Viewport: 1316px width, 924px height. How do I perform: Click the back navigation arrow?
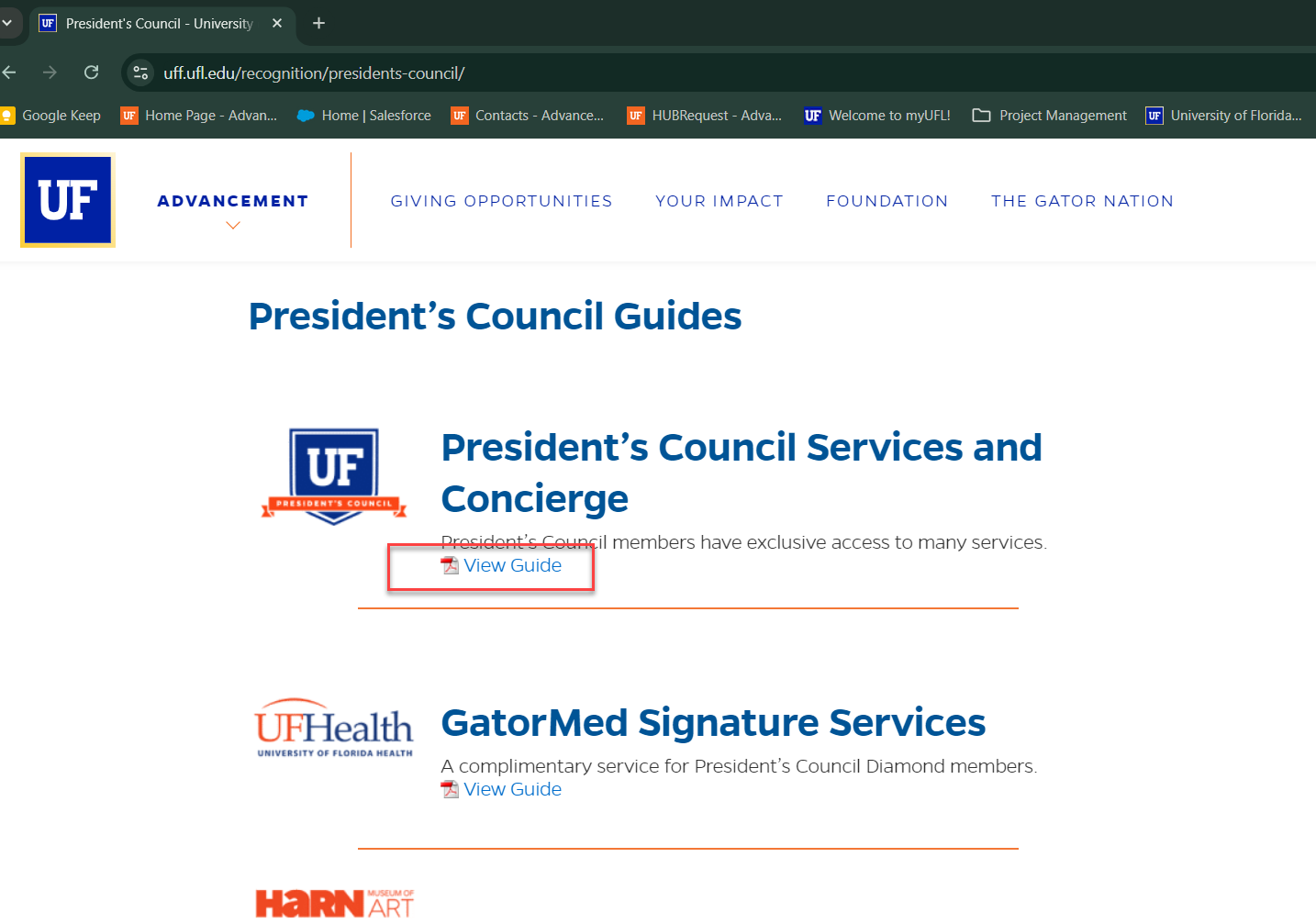pos(10,72)
